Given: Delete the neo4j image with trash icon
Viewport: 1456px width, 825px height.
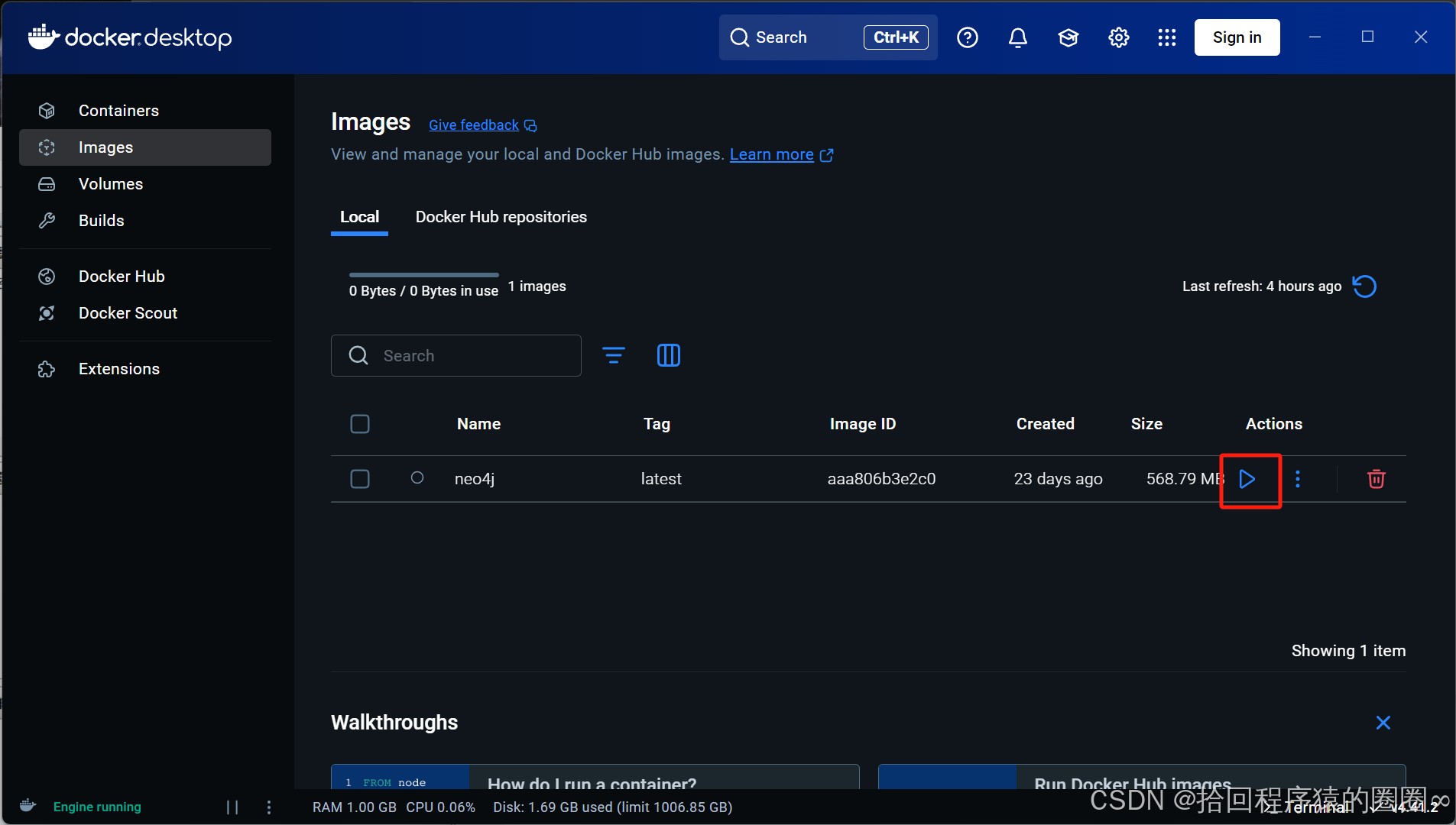Looking at the screenshot, I should pos(1377,479).
